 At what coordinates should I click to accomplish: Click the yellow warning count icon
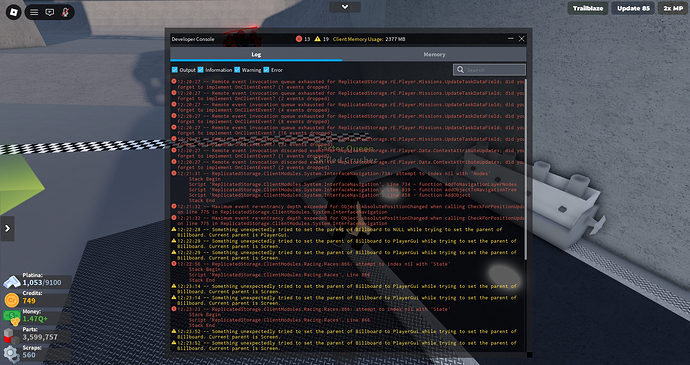coord(317,39)
